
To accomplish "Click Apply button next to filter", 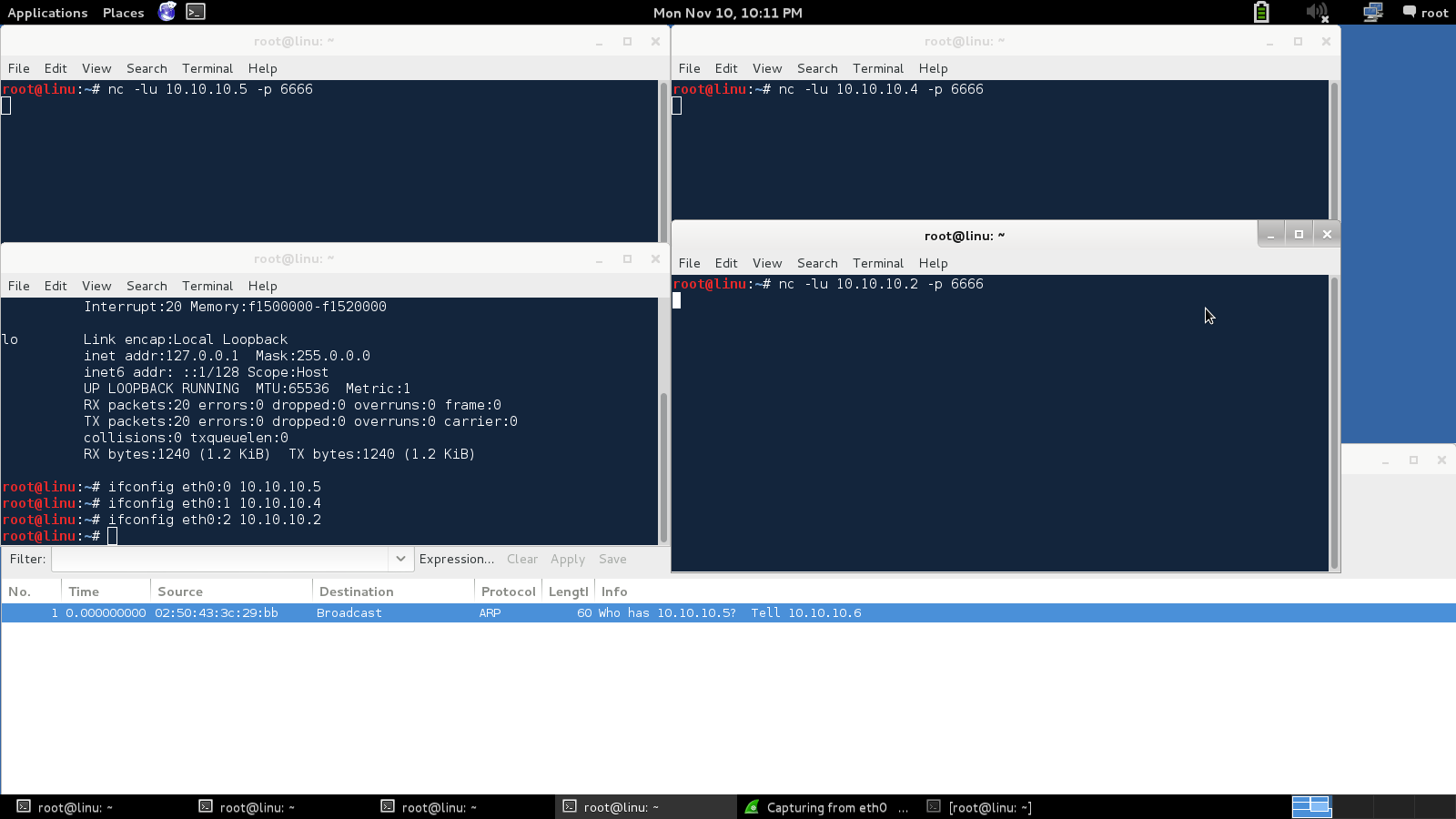I will [x=568, y=559].
